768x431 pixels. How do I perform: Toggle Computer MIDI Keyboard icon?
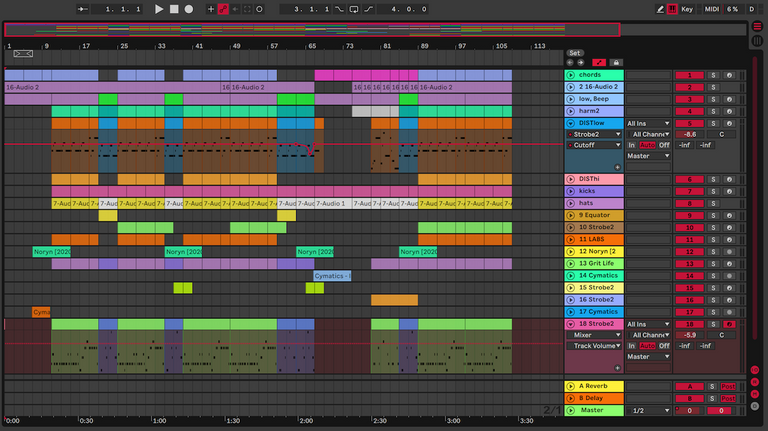pyautogui.click(x=672, y=9)
